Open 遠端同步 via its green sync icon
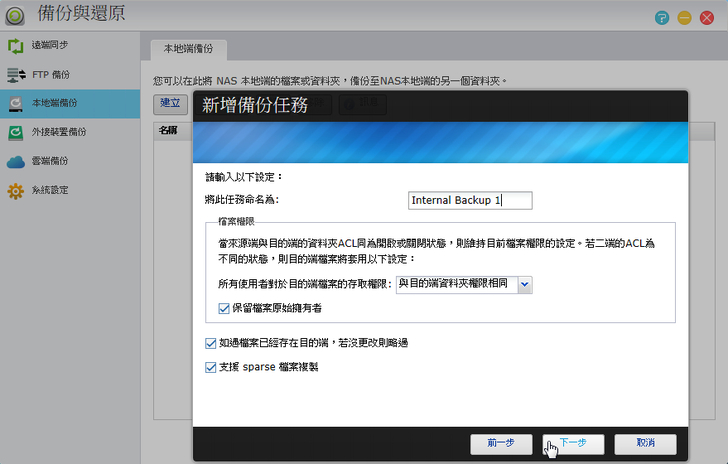Viewport: 728px width, 464px height. 15,46
